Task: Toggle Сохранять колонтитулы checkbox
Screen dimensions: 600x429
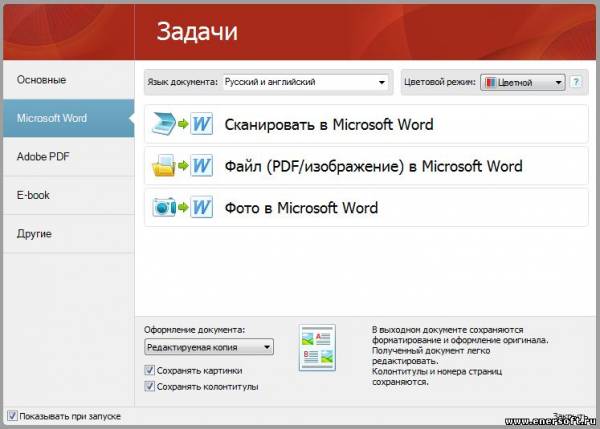Action: coord(149,386)
